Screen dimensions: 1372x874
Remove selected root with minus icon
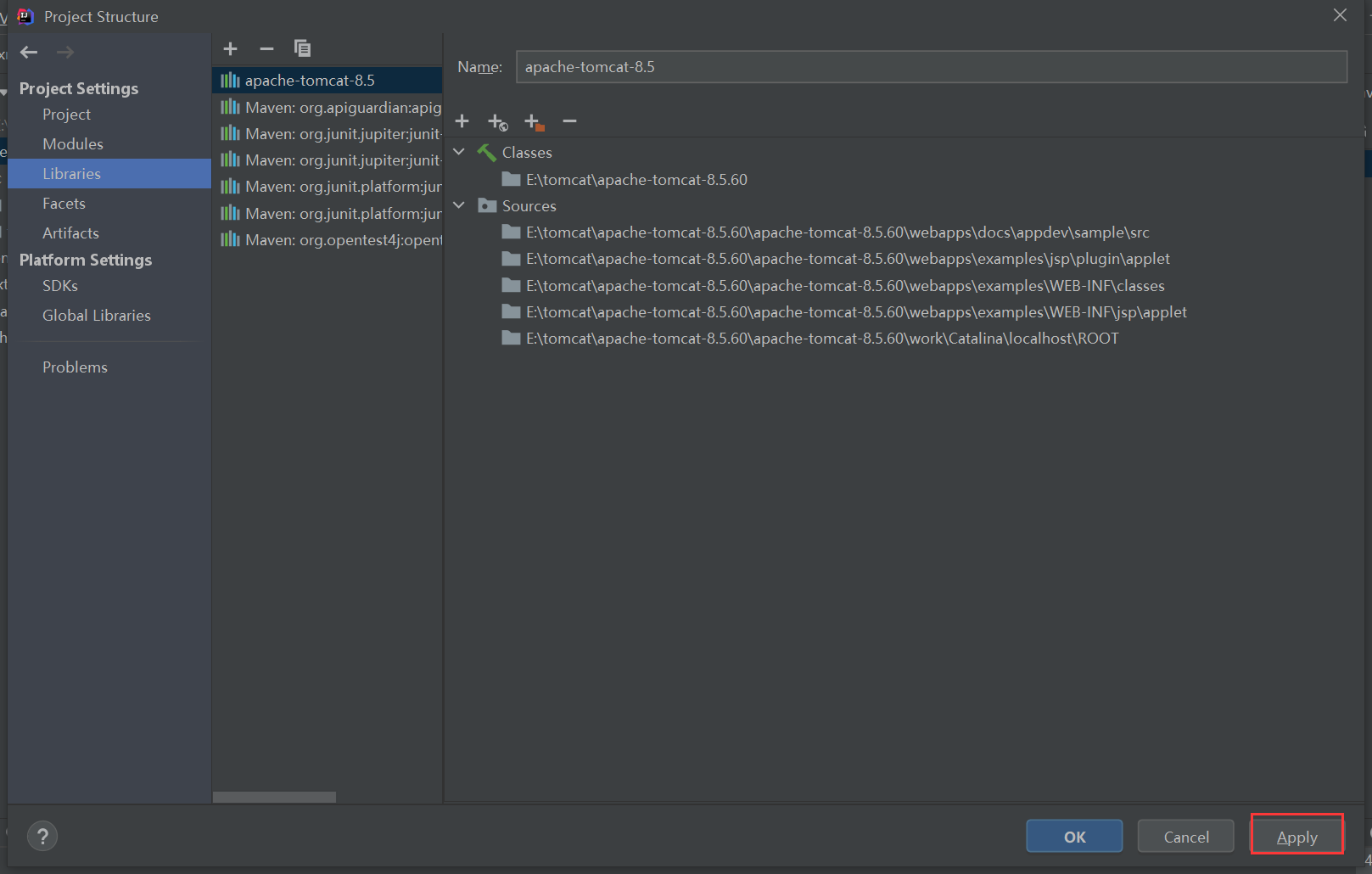[569, 121]
